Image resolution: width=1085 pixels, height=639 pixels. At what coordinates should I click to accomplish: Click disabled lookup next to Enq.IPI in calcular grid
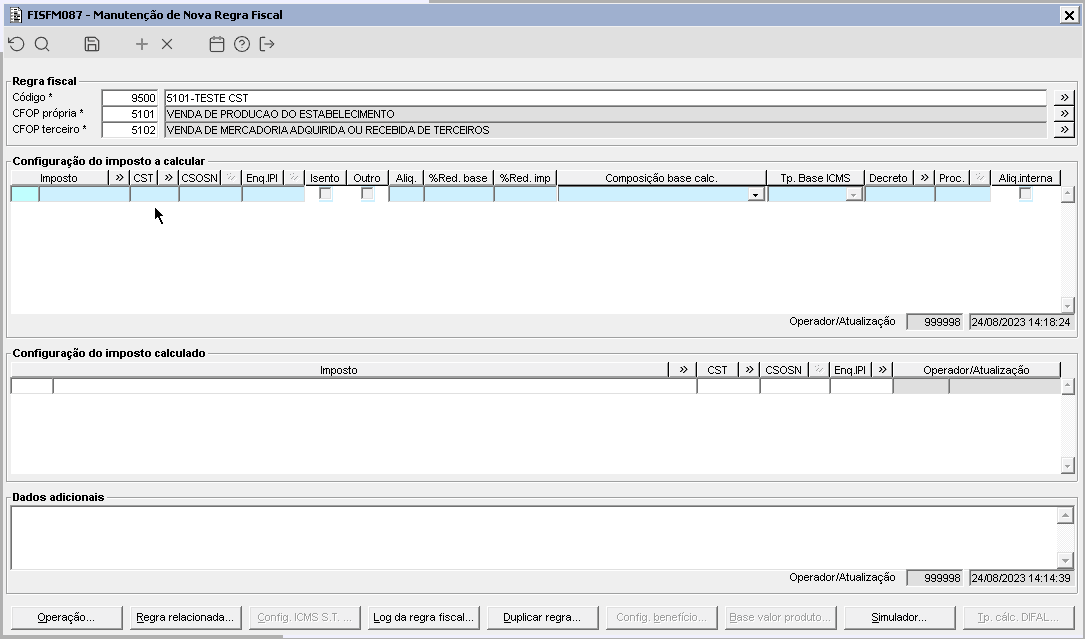pos(294,178)
